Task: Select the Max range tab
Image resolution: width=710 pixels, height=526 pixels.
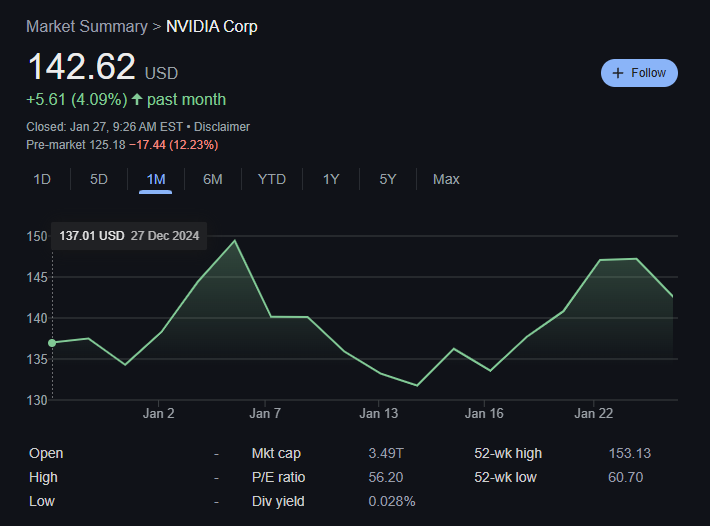Action: click(446, 179)
